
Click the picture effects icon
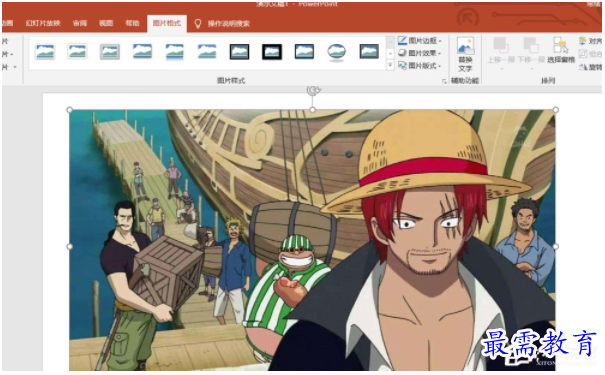[x=402, y=53]
